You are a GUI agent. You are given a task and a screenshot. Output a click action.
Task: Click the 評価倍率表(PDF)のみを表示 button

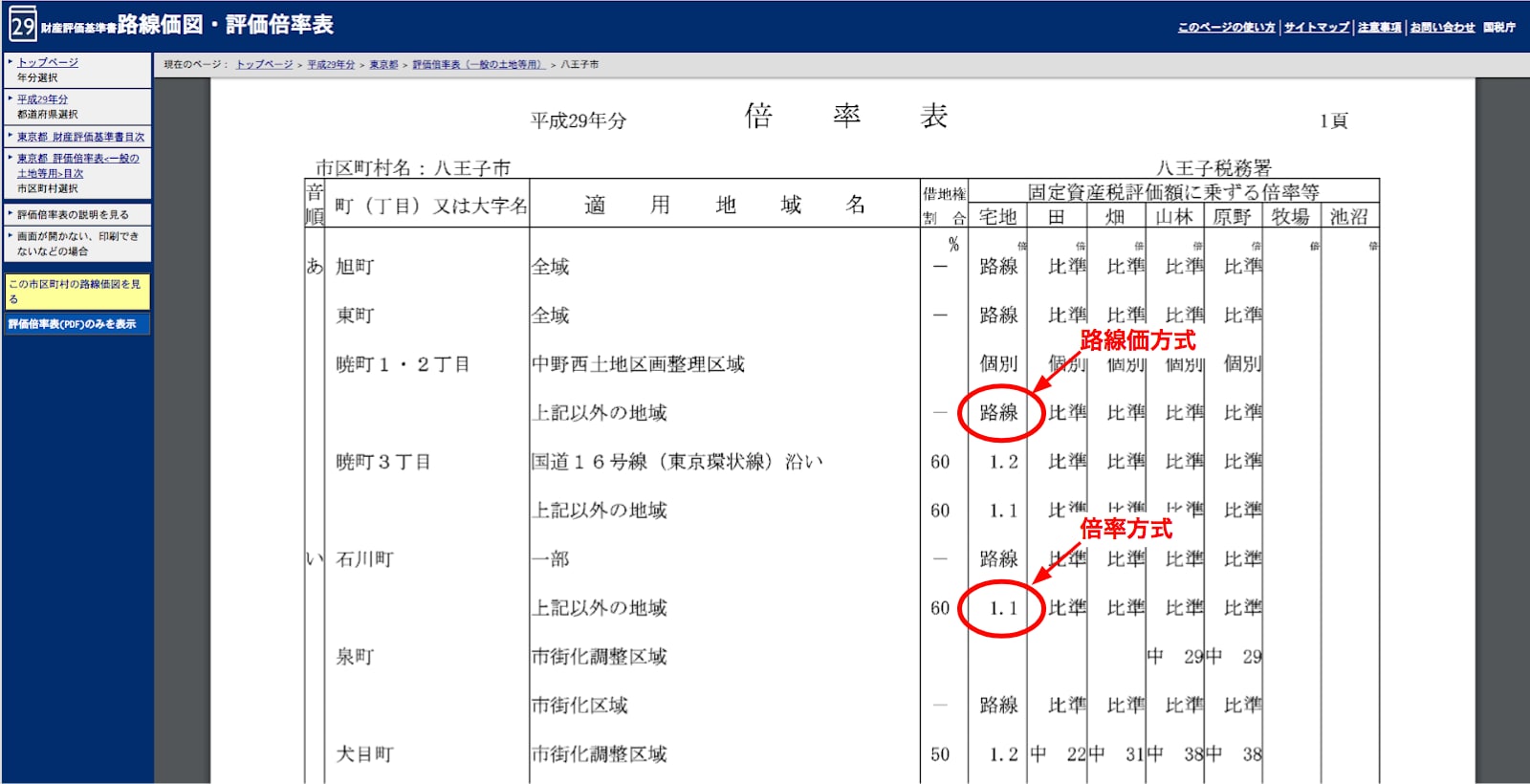tap(73, 324)
